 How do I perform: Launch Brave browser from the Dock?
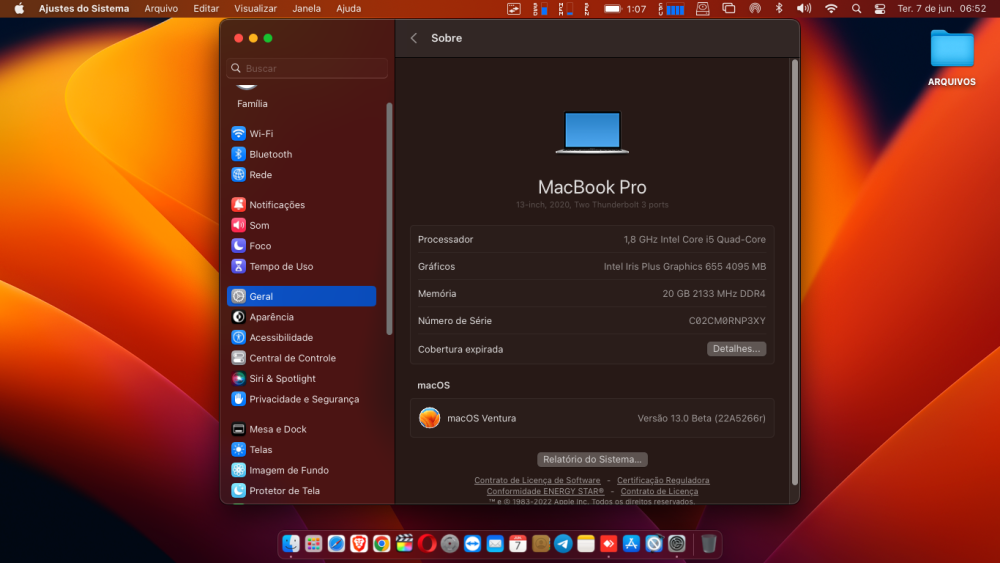point(359,543)
